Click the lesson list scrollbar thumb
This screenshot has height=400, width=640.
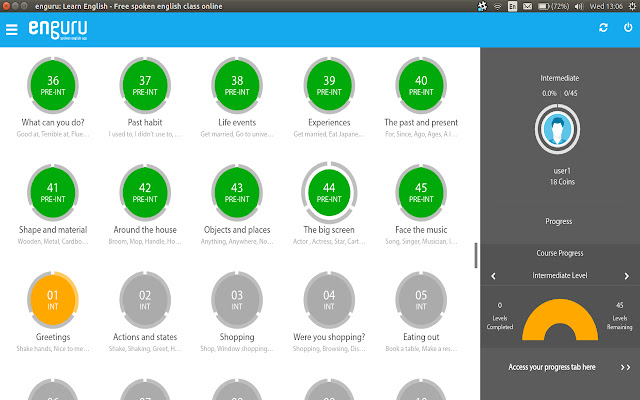click(476, 256)
